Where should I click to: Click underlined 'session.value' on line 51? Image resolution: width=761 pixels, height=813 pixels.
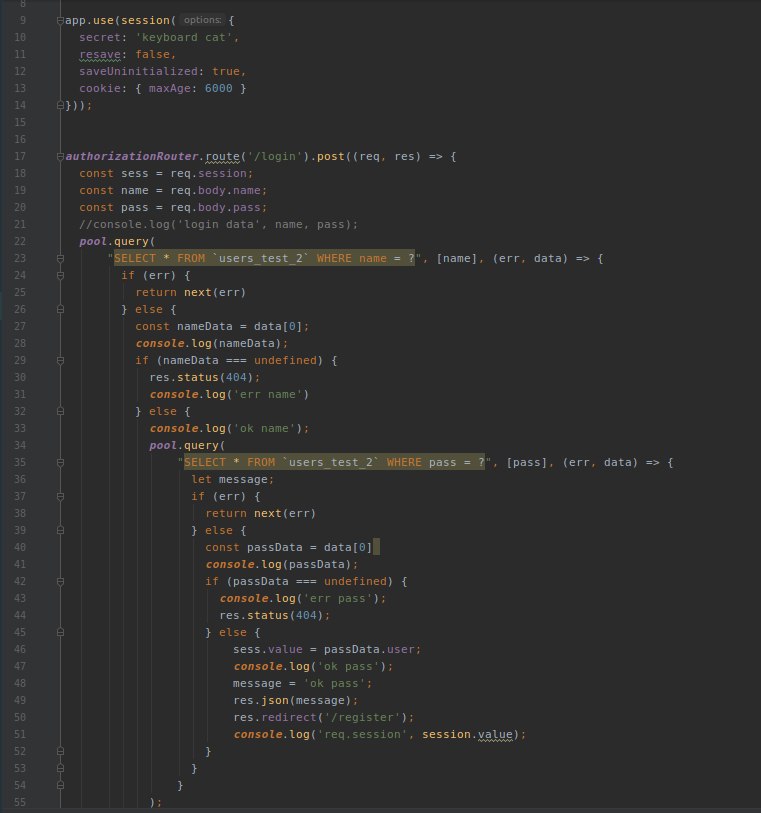click(x=467, y=735)
